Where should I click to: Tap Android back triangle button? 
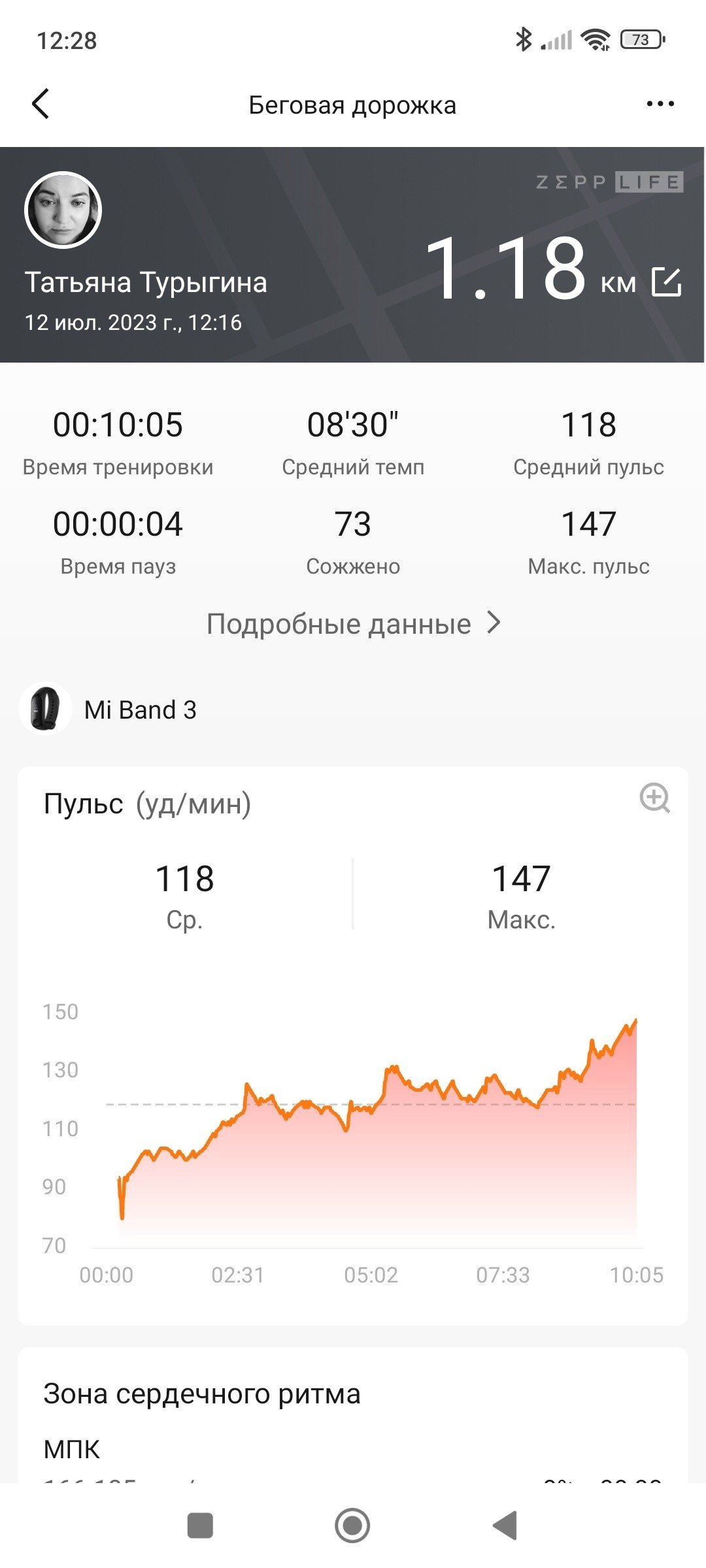click(505, 1526)
